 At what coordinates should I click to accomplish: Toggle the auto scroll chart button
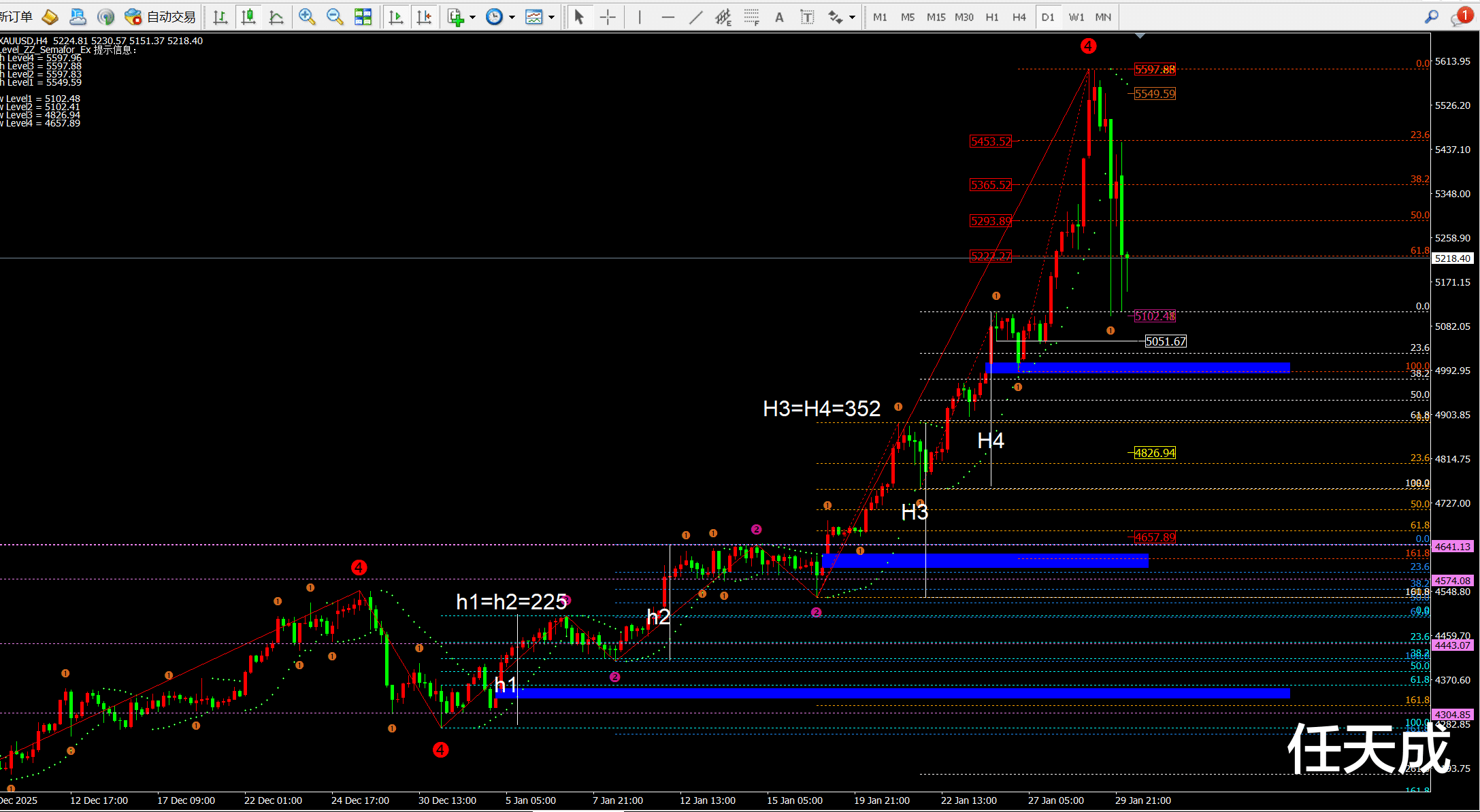[396, 17]
